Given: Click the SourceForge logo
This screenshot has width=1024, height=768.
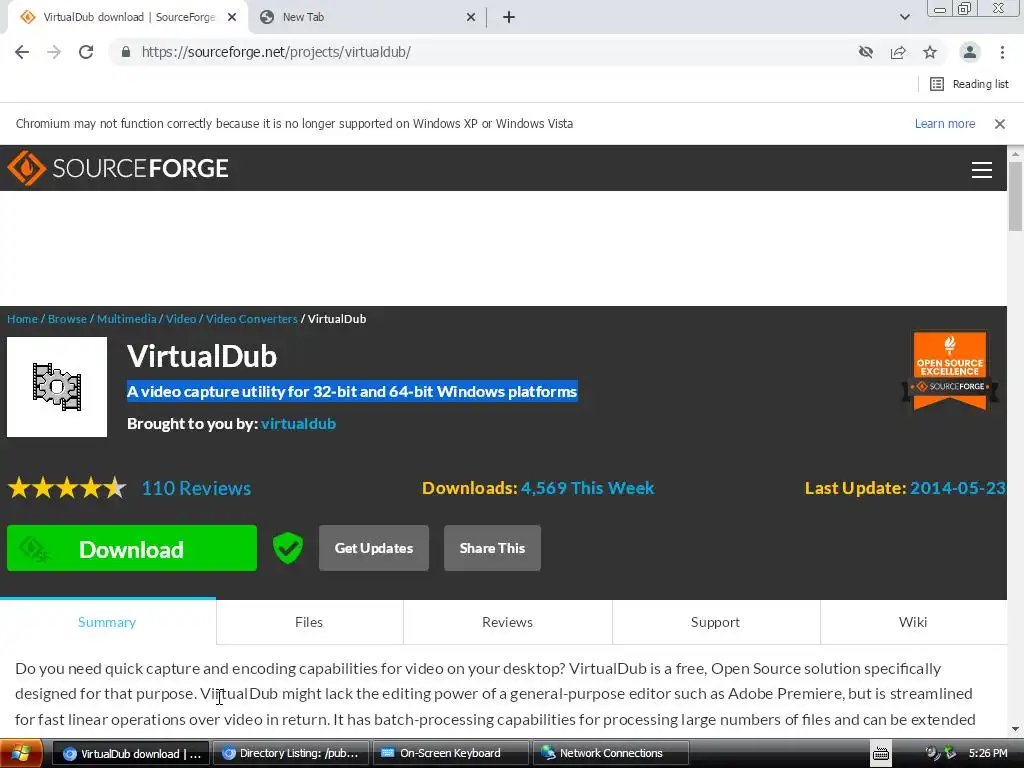Looking at the screenshot, I should [x=118, y=168].
